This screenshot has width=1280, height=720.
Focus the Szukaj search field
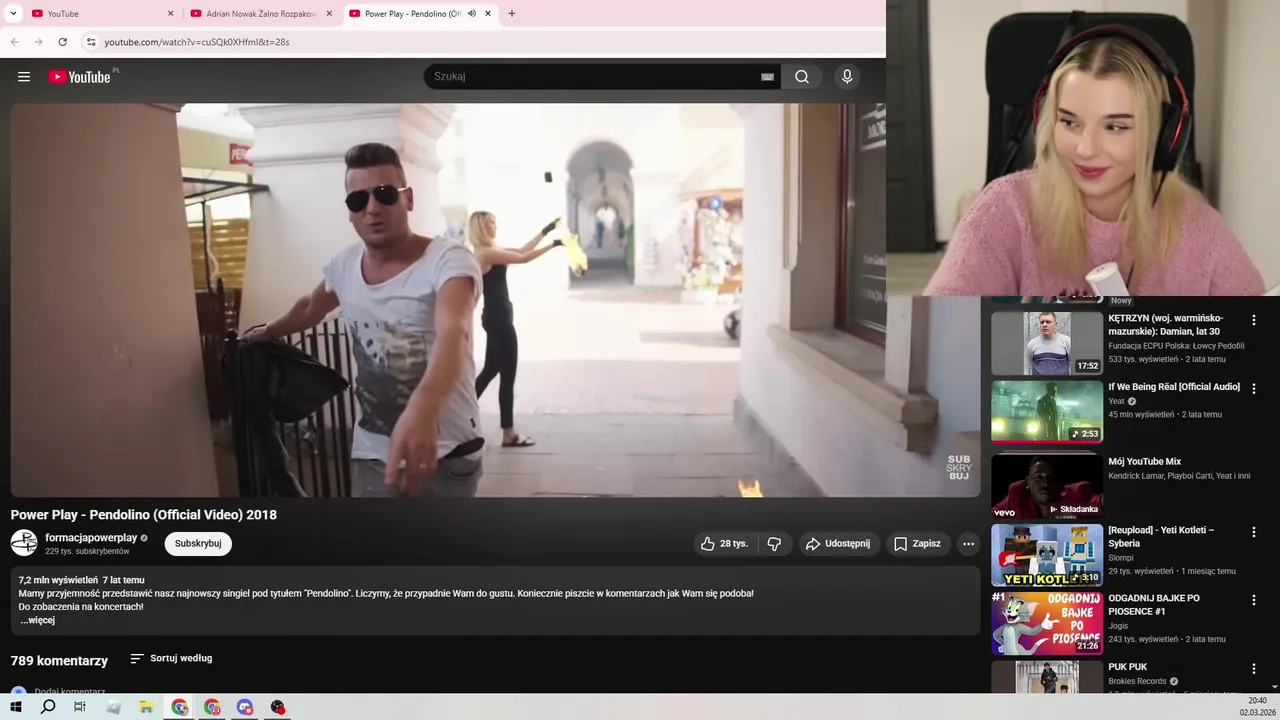pyautogui.click(x=595, y=77)
